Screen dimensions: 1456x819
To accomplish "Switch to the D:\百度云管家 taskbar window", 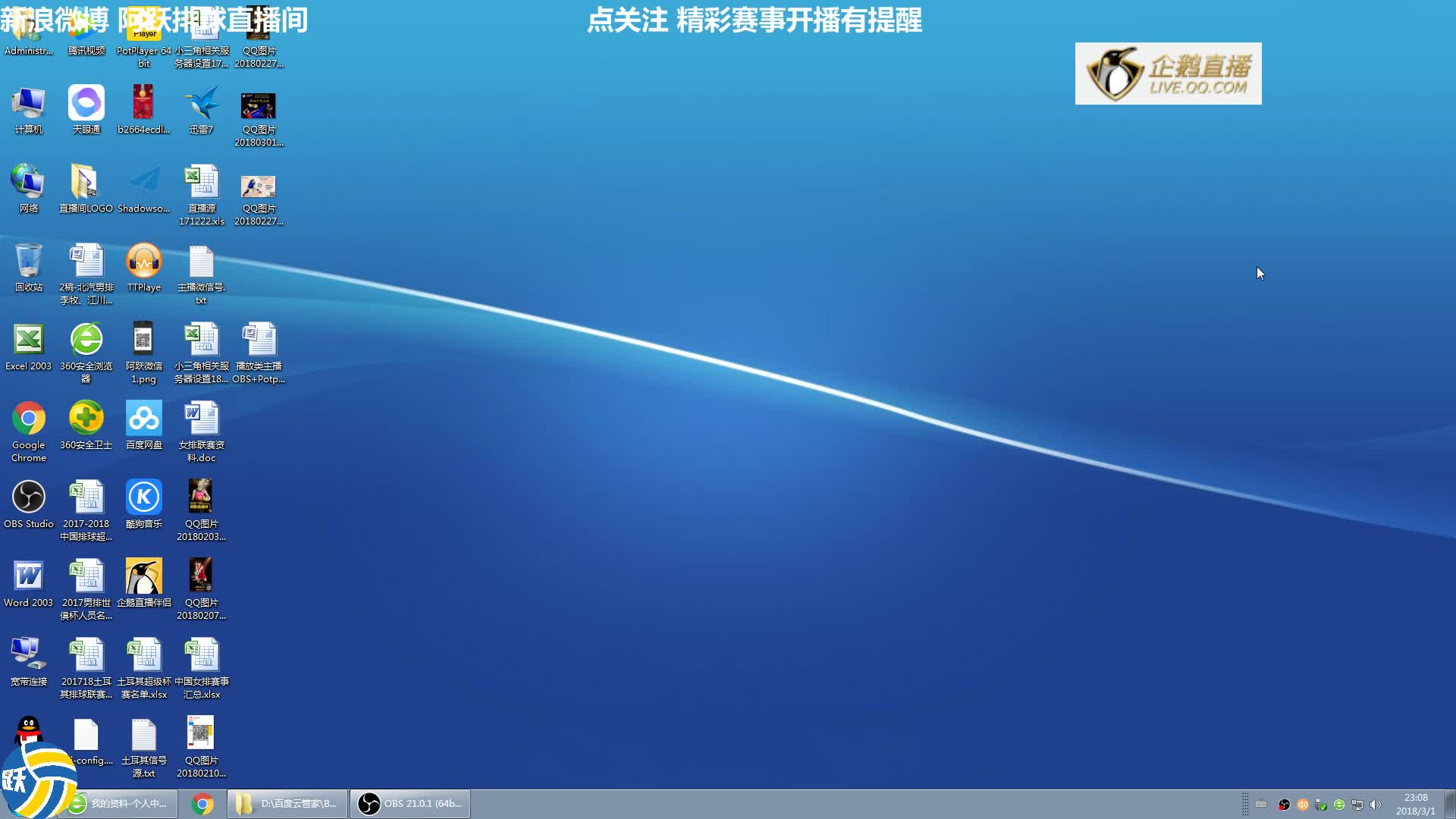I will [x=287, y=804].
